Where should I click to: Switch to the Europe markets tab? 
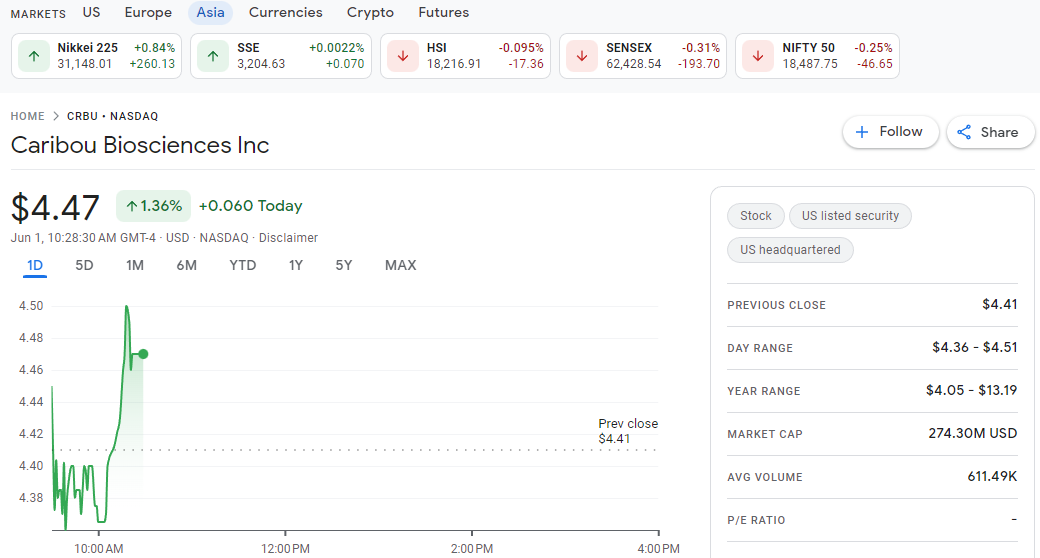[148, 13]
